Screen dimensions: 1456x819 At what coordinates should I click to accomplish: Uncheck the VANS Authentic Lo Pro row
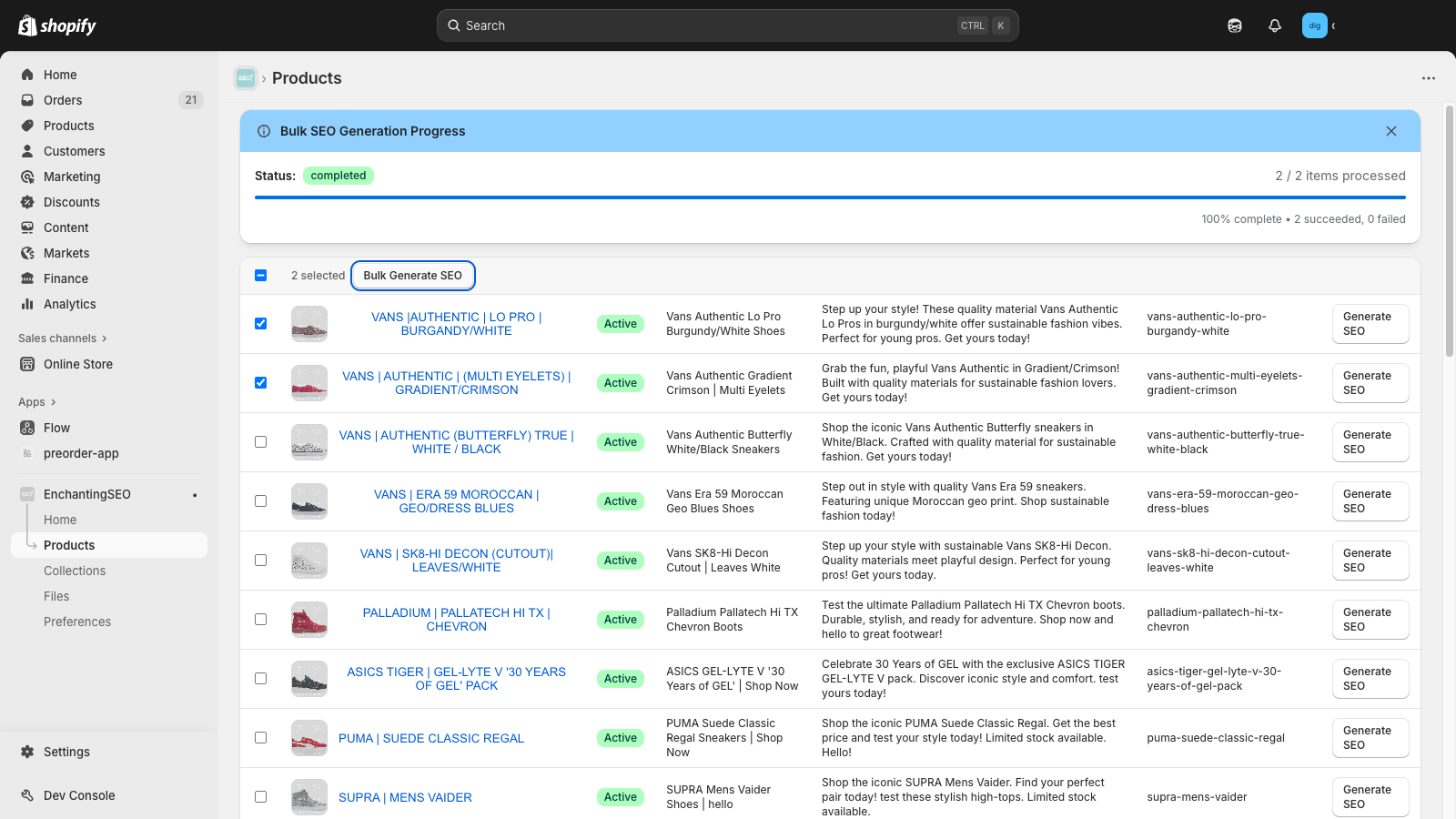(x=261, y=323)
